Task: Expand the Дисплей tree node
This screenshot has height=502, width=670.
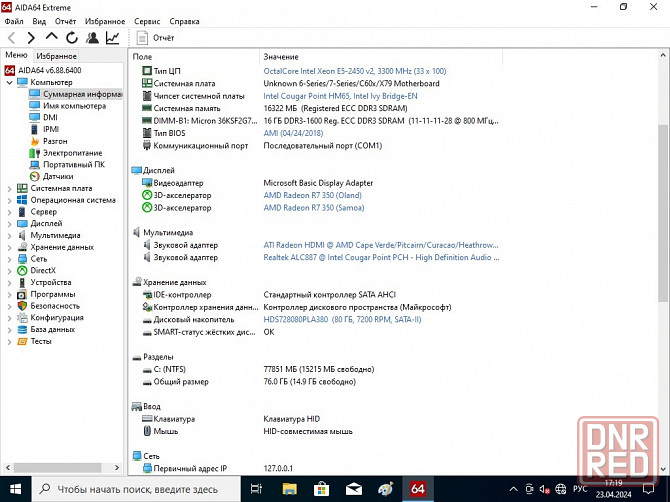Action: click(9, 223)
